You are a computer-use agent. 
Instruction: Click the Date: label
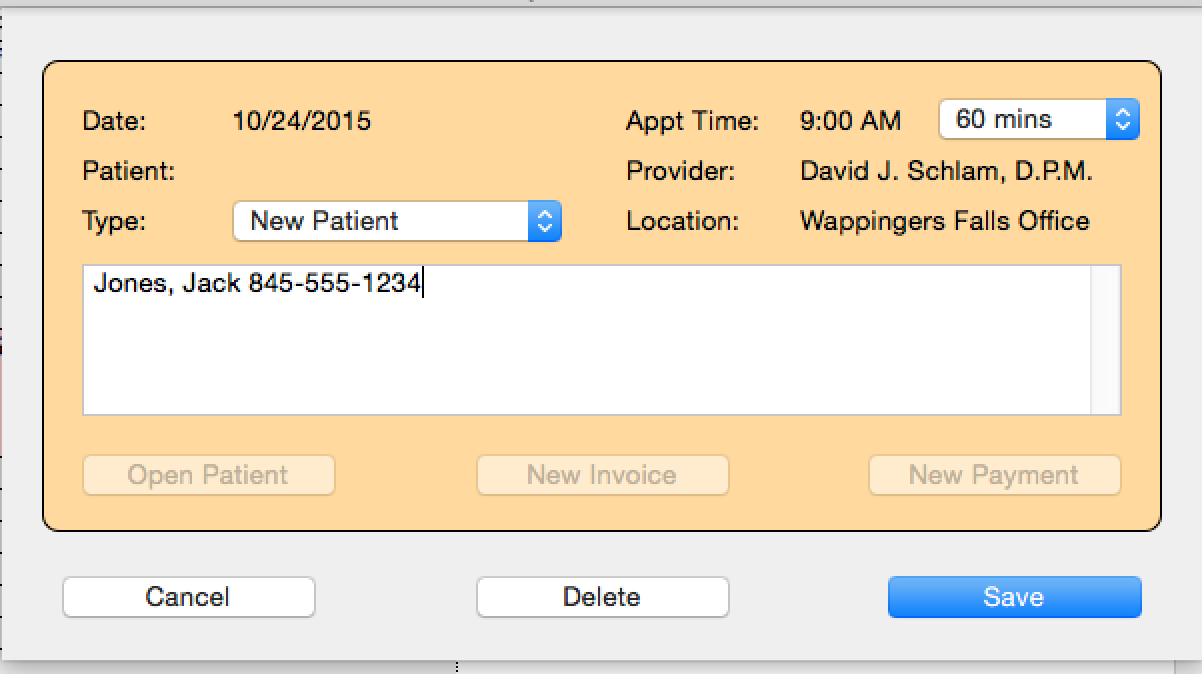[x=114, y=122]
